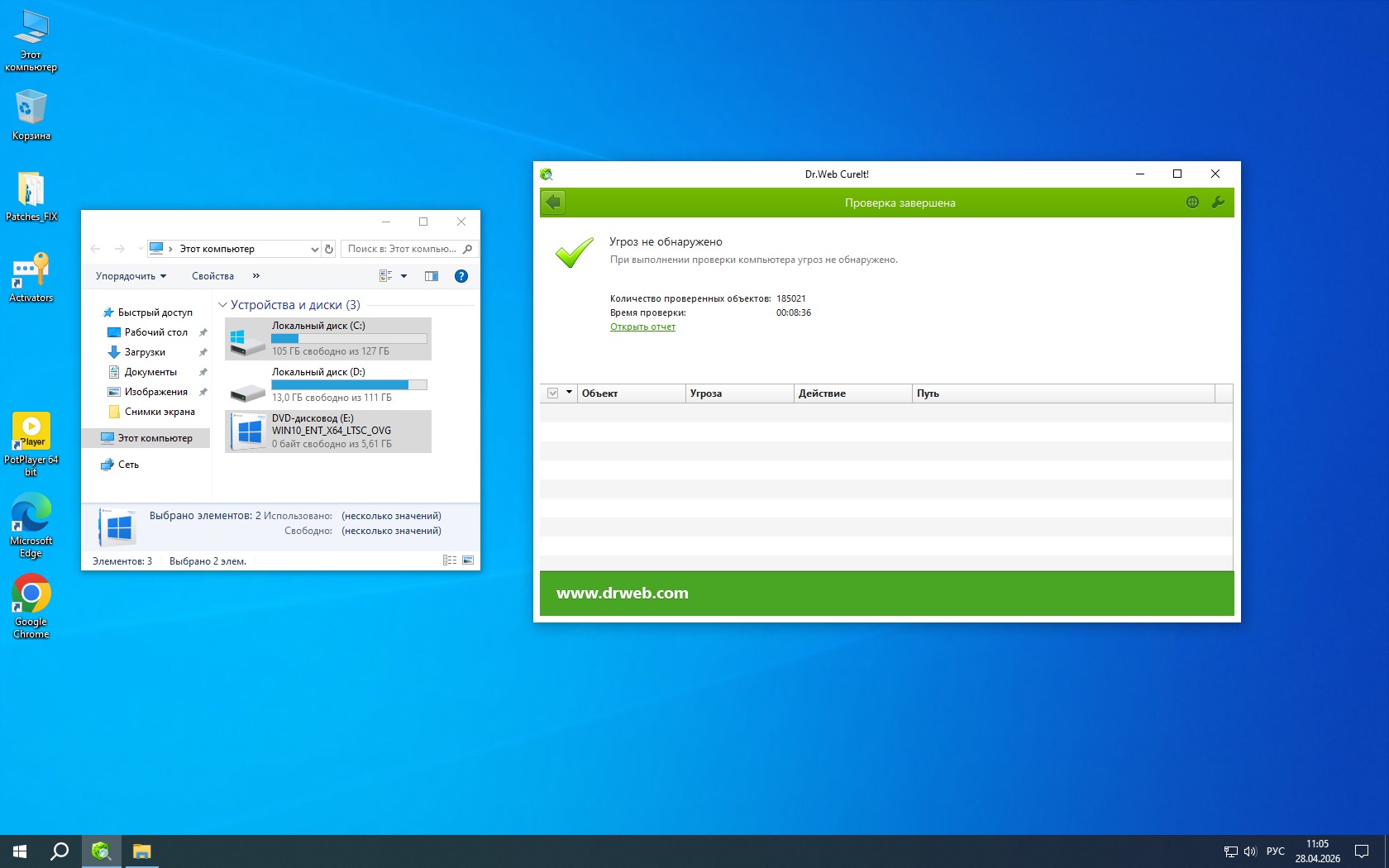Open the Свойства toolbar item
This screenshot has height=868, width=1389.
tap(212, 276)
